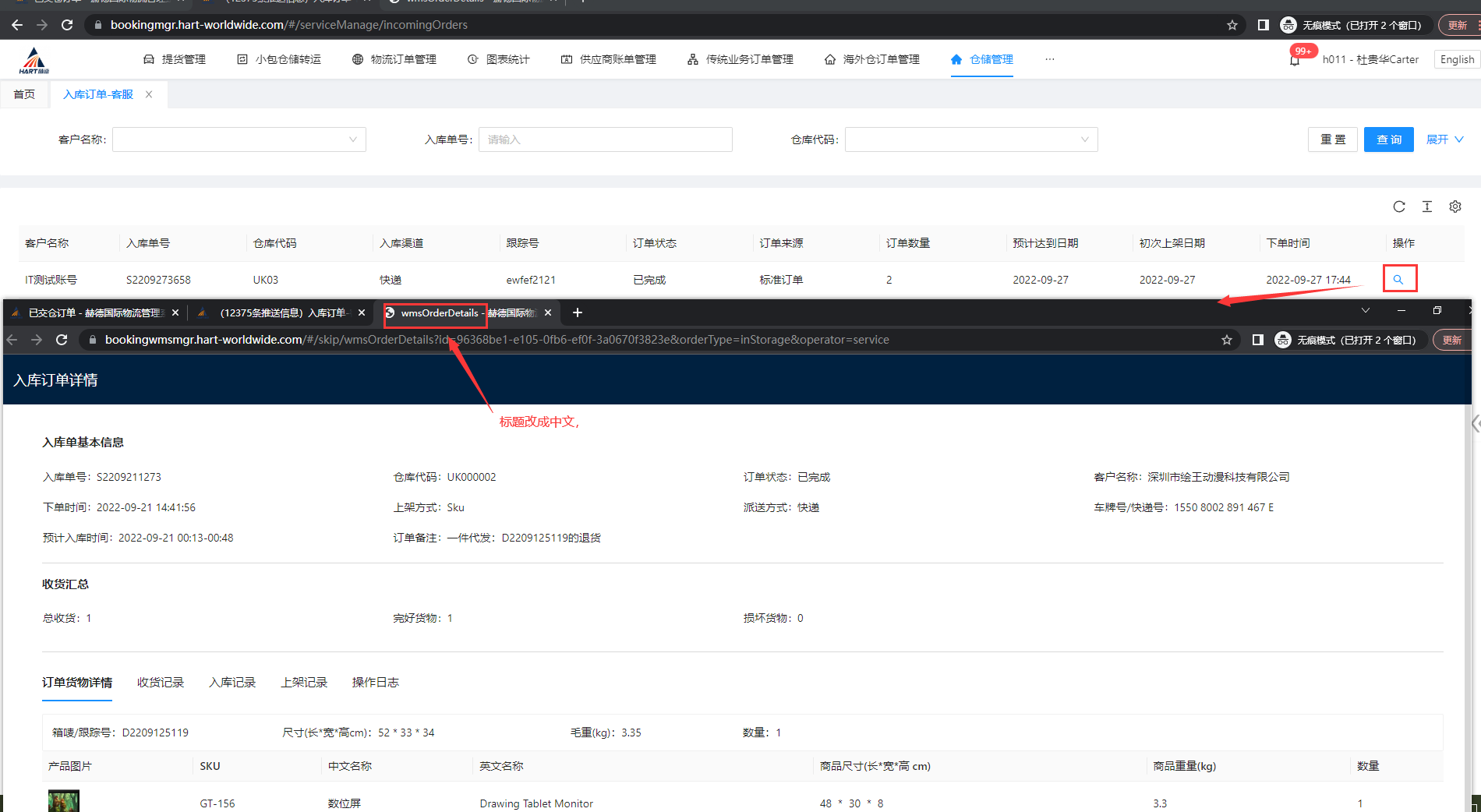The image size is (1481, 812).
Task: Open the notification bell
Action: pos(1295,60)
